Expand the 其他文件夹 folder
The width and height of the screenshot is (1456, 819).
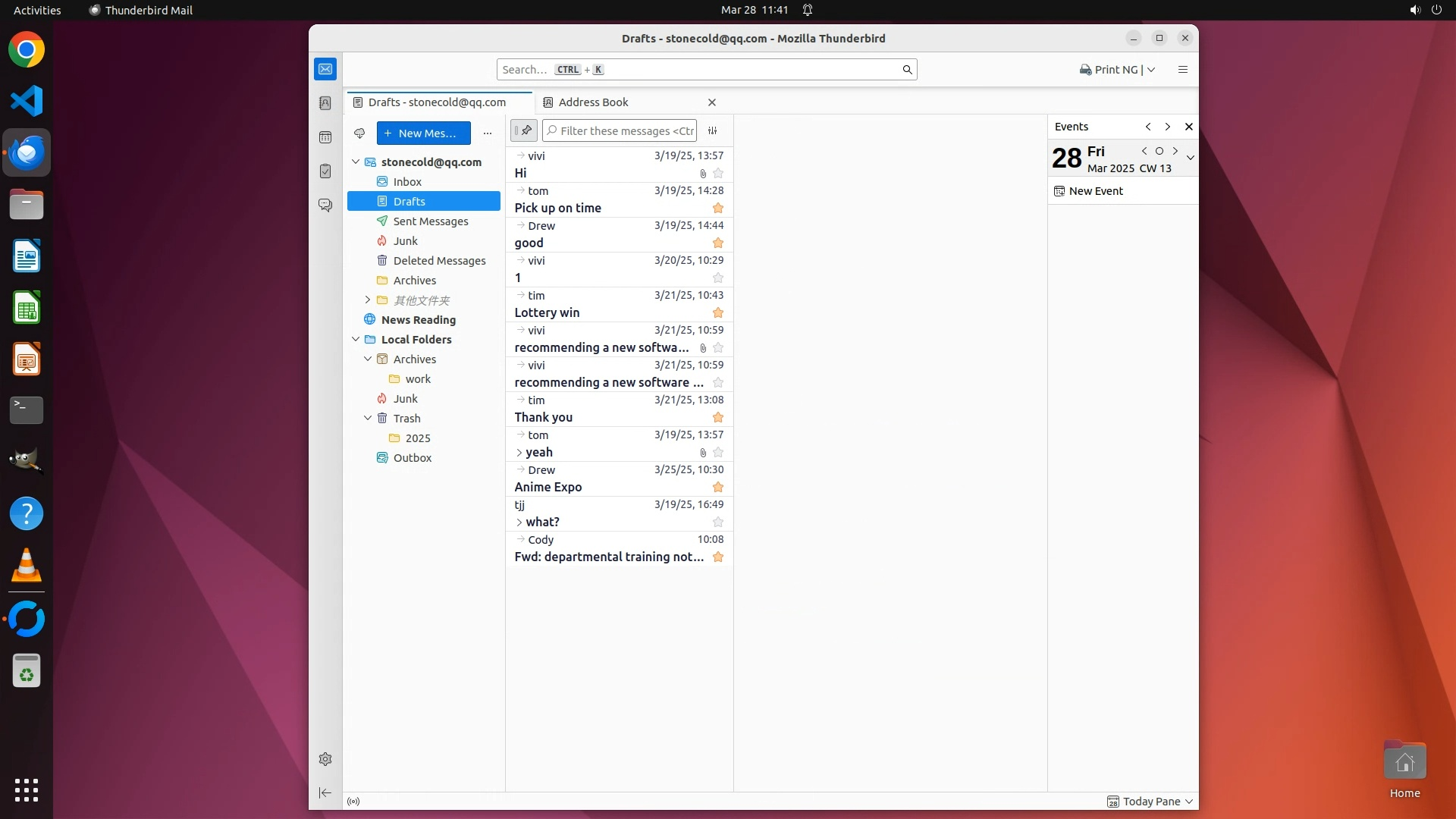(368, 300)
